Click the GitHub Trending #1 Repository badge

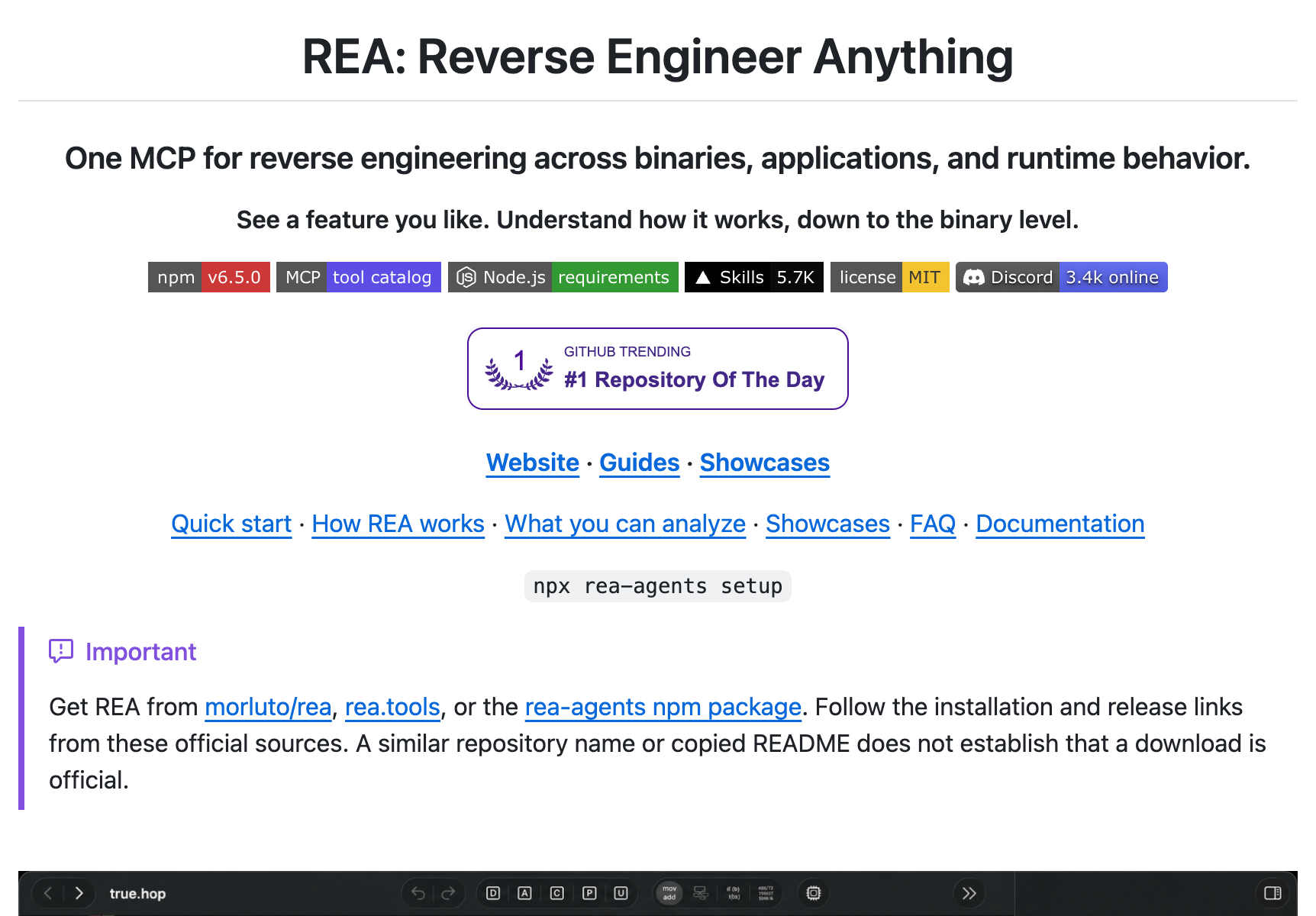[658, 369]
